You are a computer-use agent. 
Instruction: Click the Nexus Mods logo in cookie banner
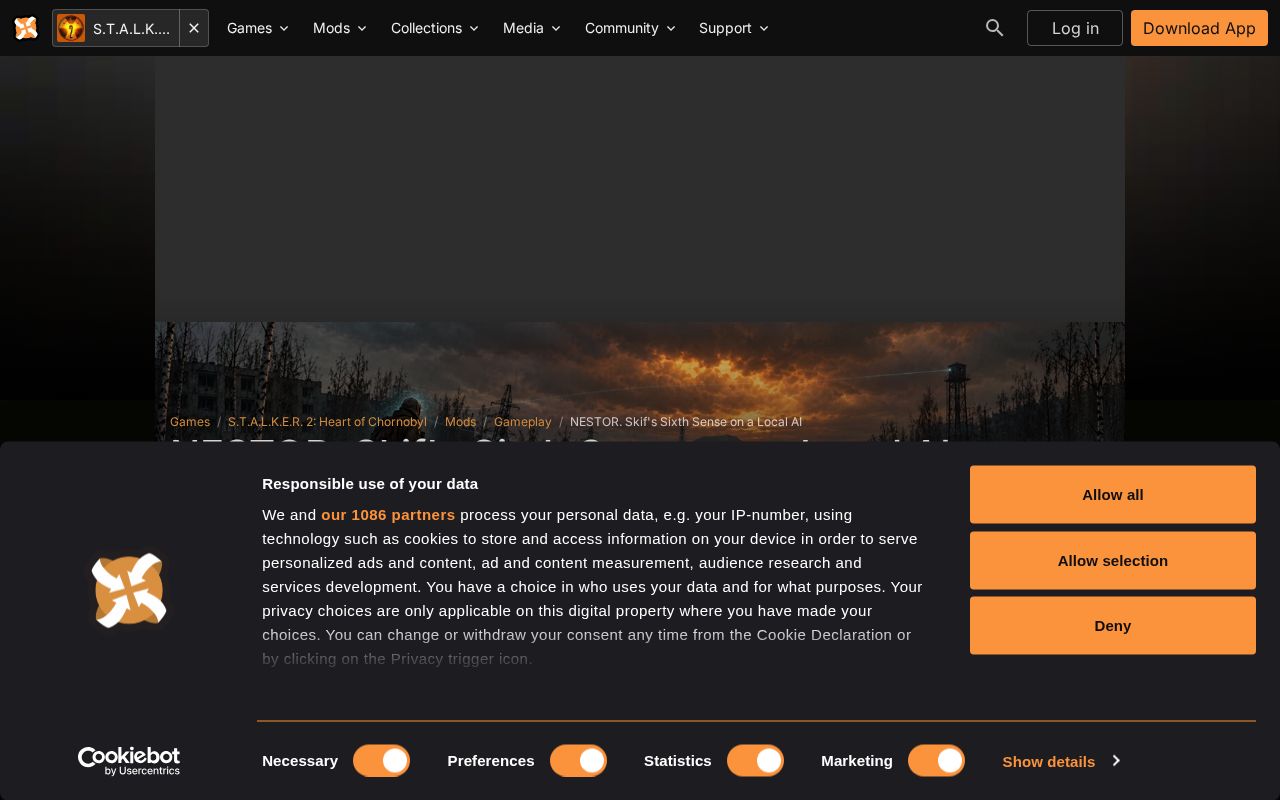tap(129, 590)
